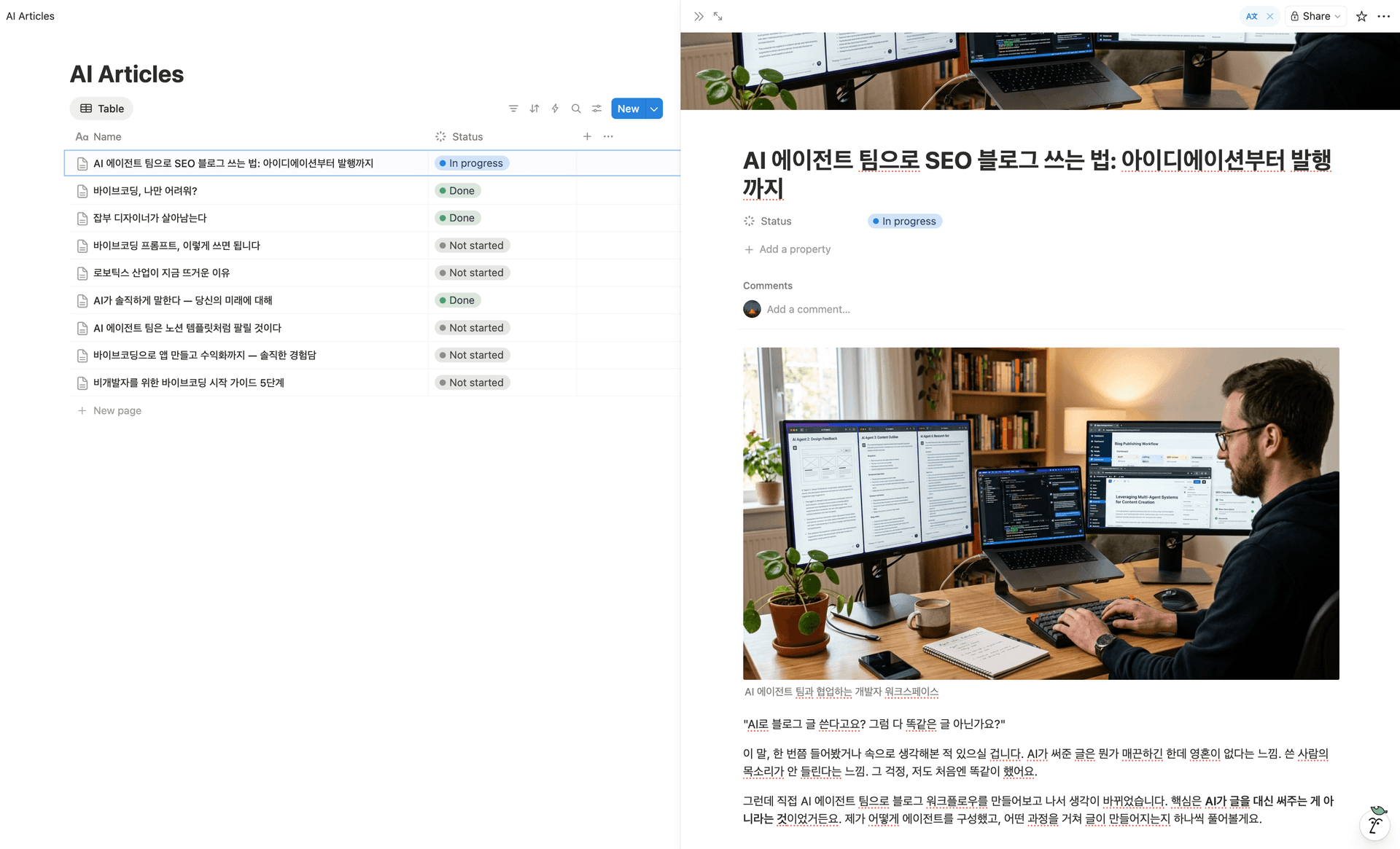
Task: Click the Add a comment field
Action: tap(808, 309)
